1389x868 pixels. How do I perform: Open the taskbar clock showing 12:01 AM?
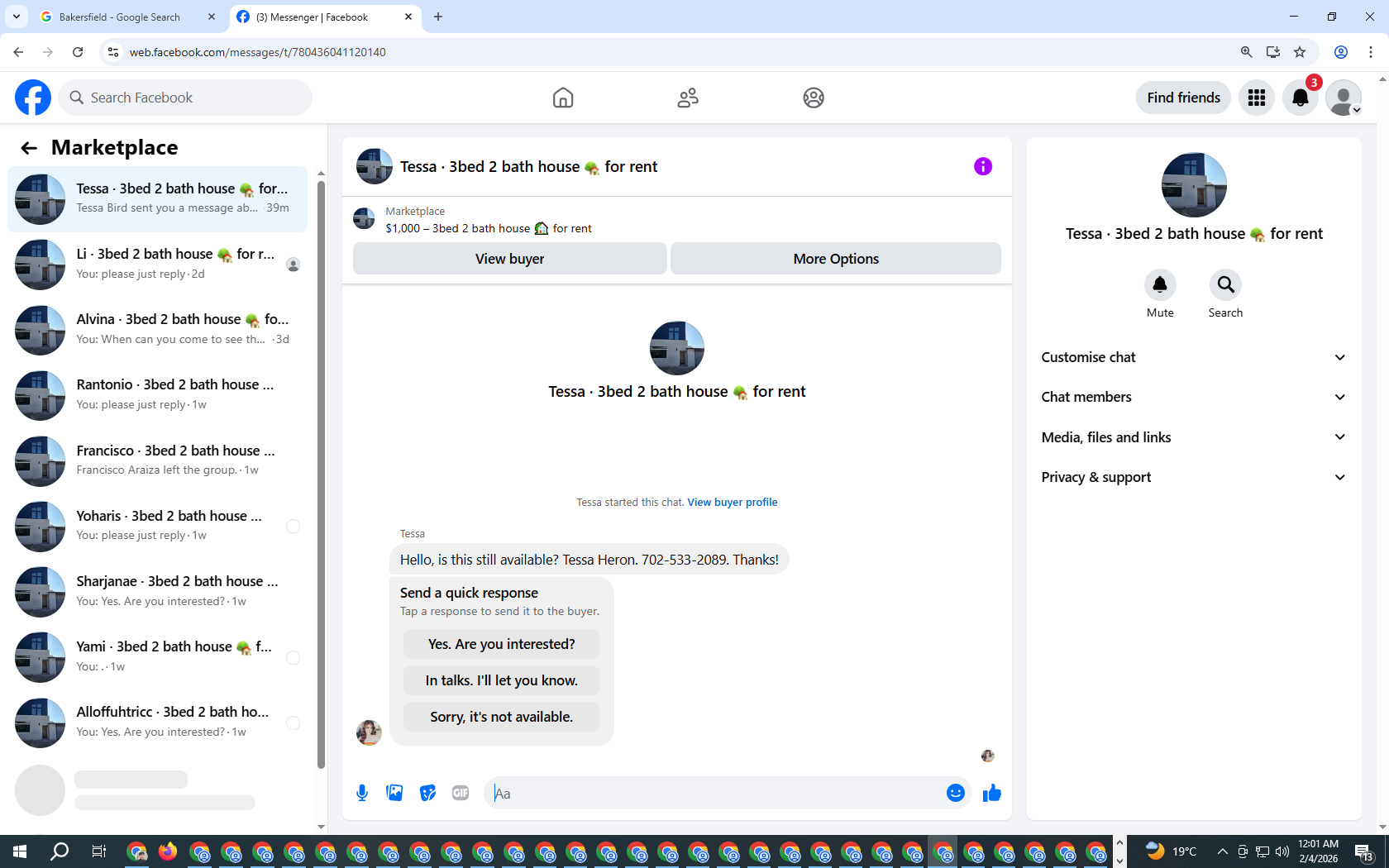tap(1318, 851)
